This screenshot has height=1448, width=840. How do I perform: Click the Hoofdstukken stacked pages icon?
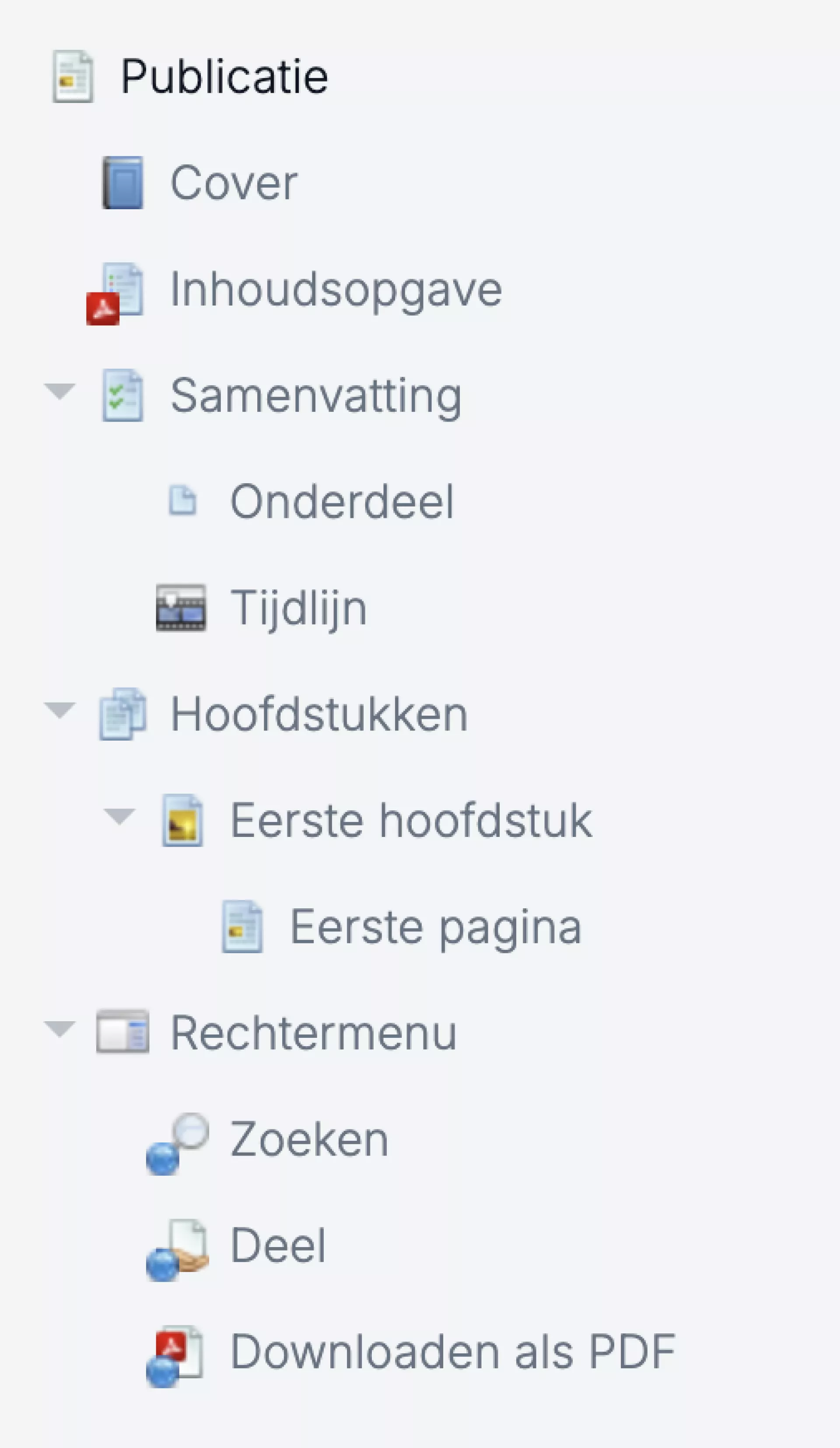123,714
